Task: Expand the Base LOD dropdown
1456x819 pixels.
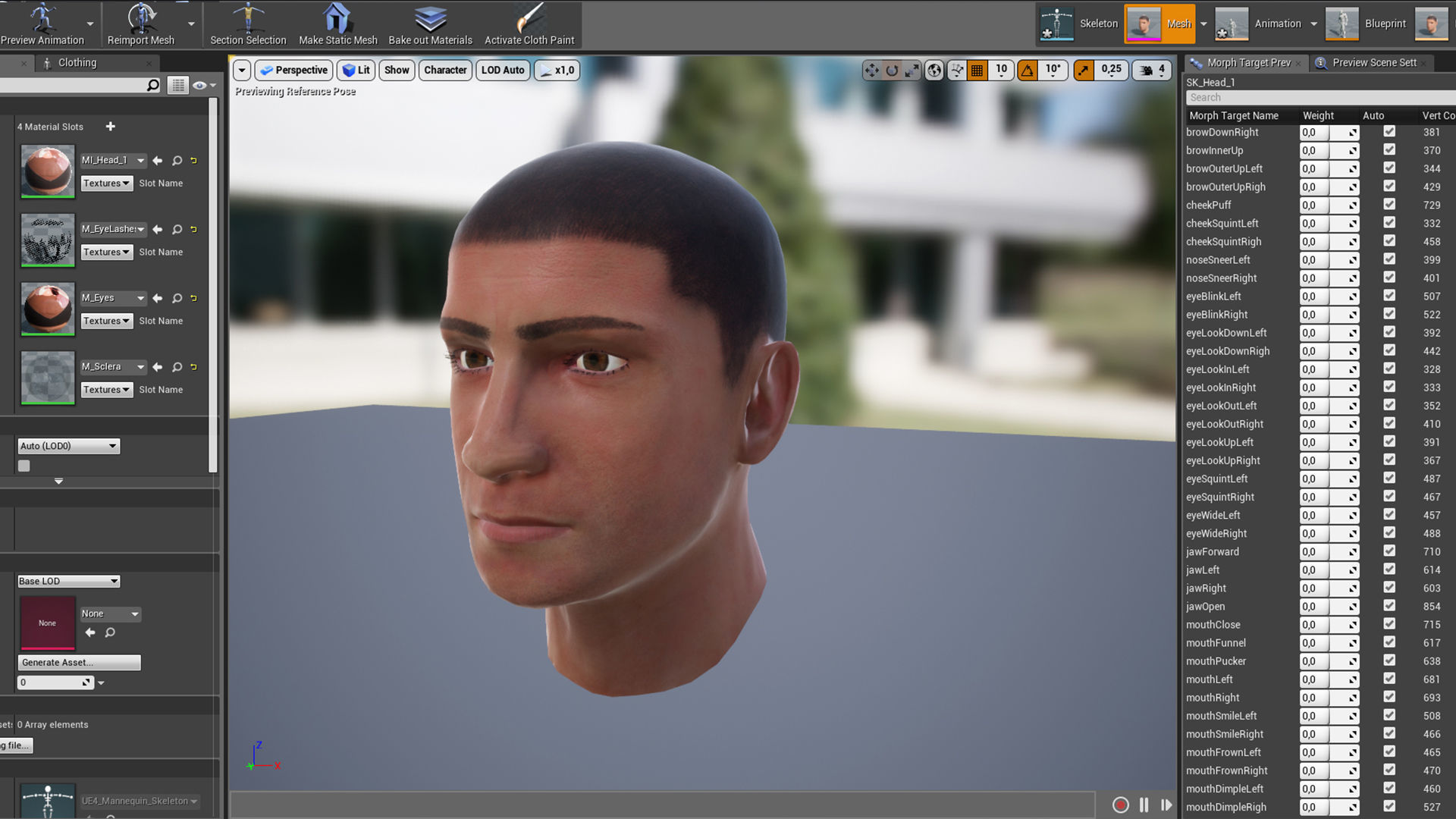Action: point(68,581)
